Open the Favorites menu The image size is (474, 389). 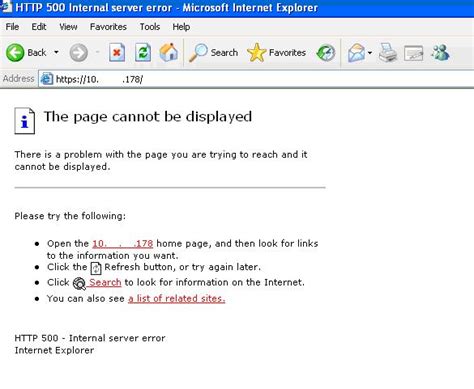108,27
